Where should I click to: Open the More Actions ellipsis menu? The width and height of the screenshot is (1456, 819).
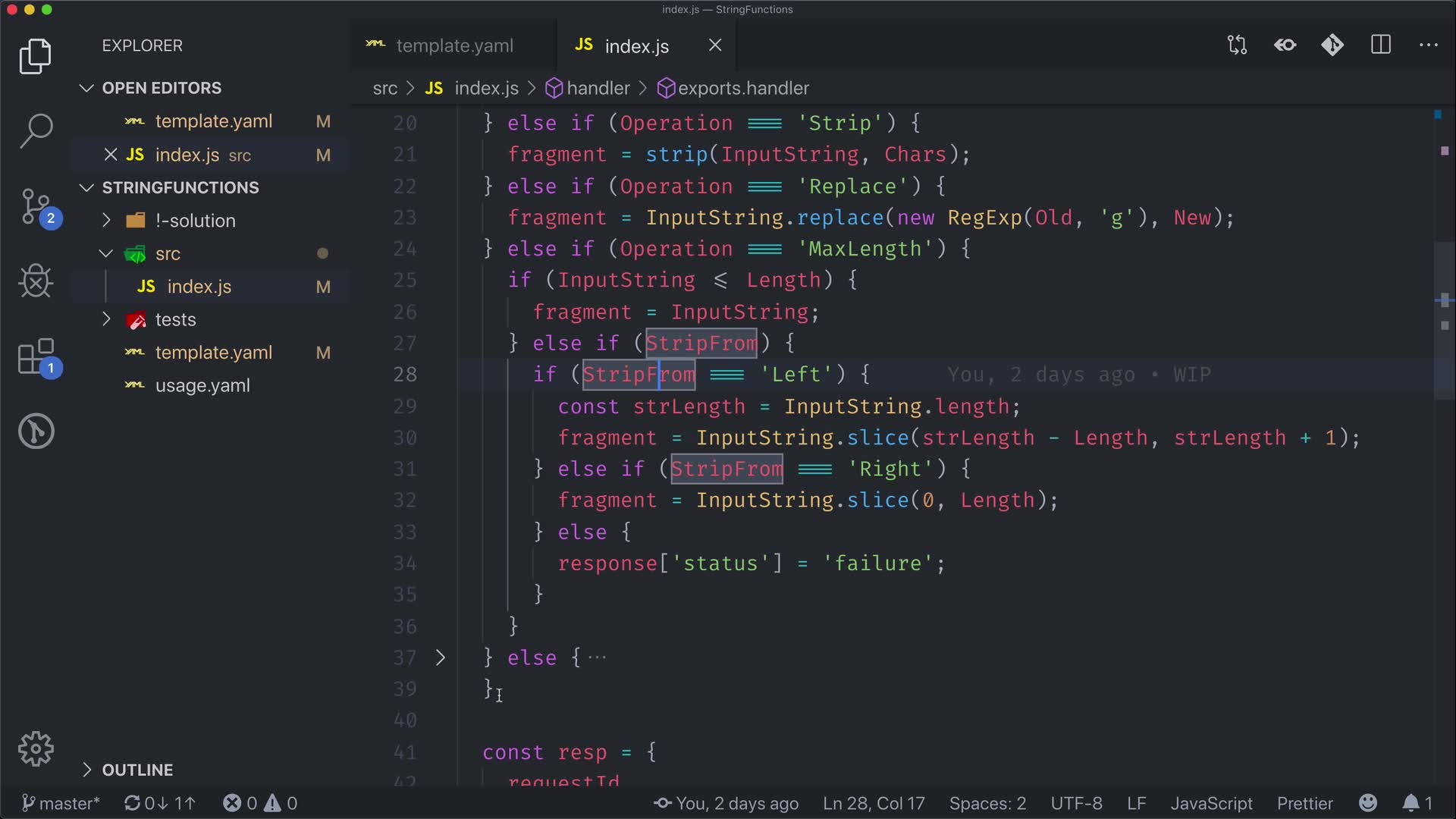pos(1429,45)
